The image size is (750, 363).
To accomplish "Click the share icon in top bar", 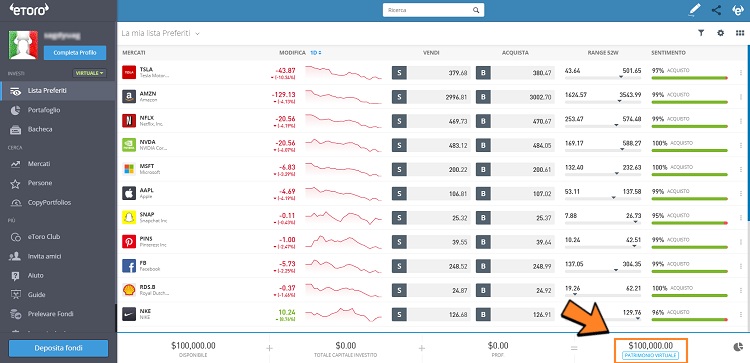I will click(x=717, y=10).
